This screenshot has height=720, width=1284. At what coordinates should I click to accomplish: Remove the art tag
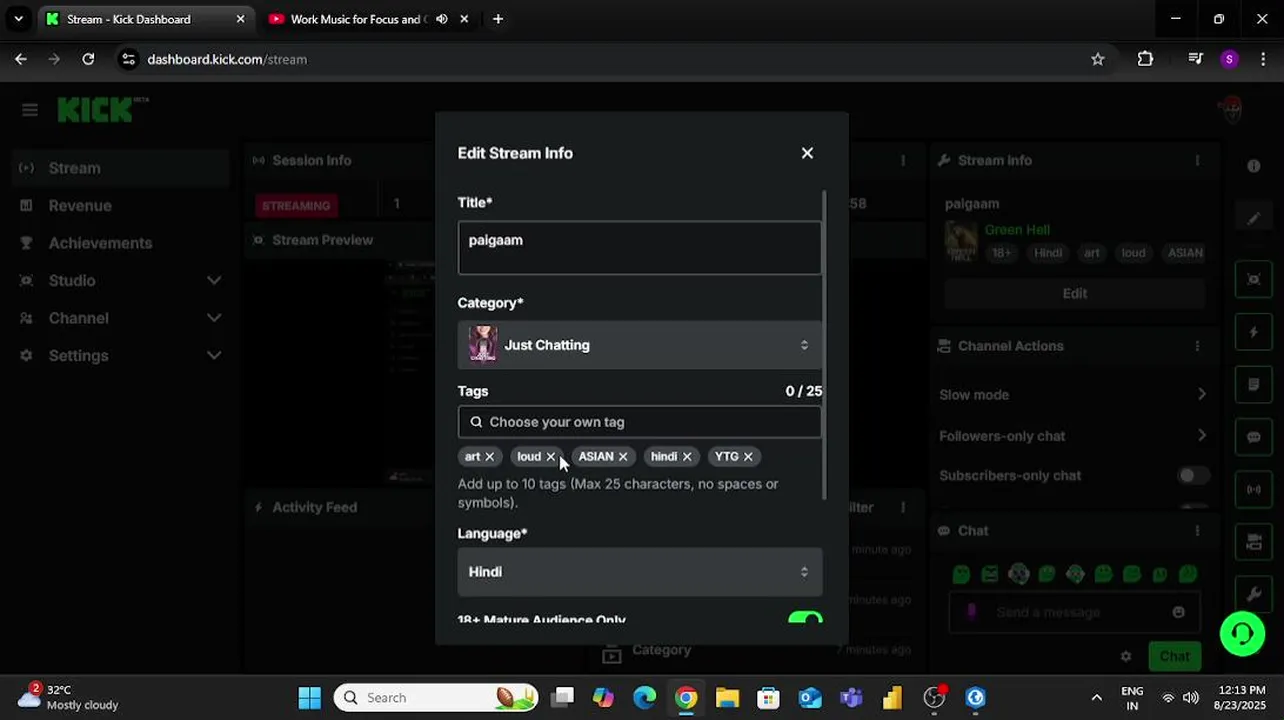489,456
